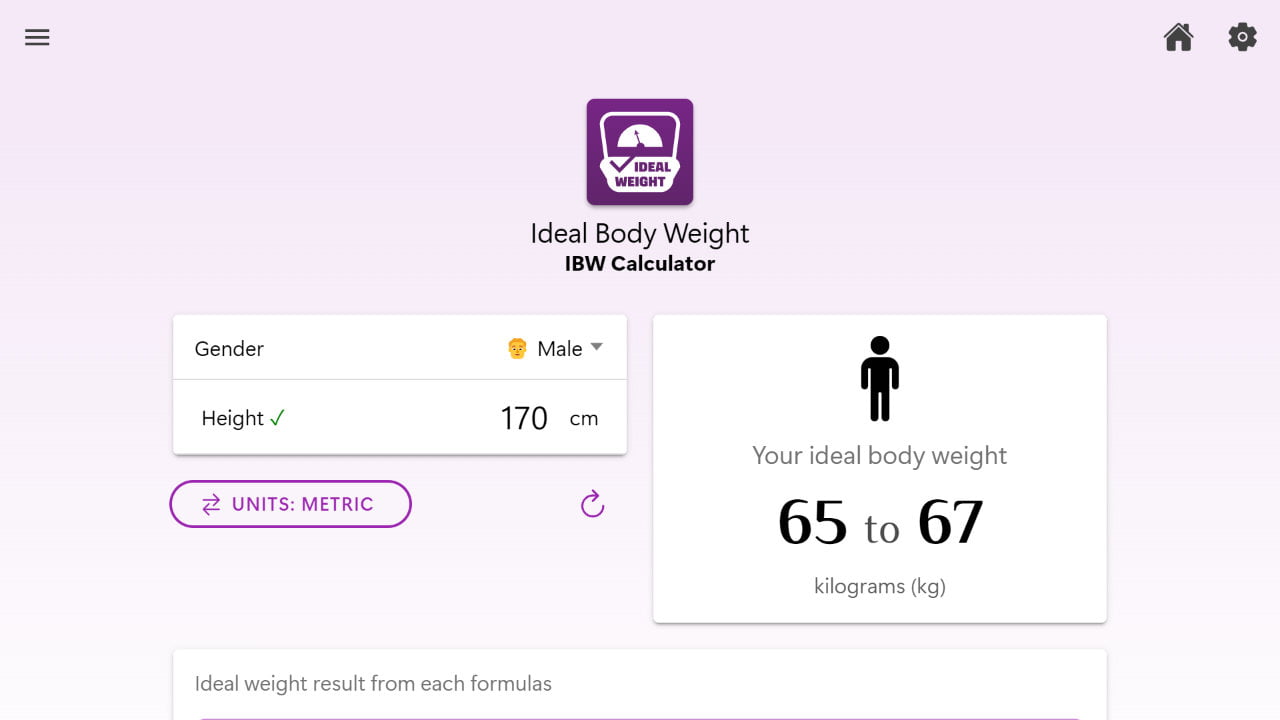Click the swap arrows icon on units button

click(x=211, y=504)
